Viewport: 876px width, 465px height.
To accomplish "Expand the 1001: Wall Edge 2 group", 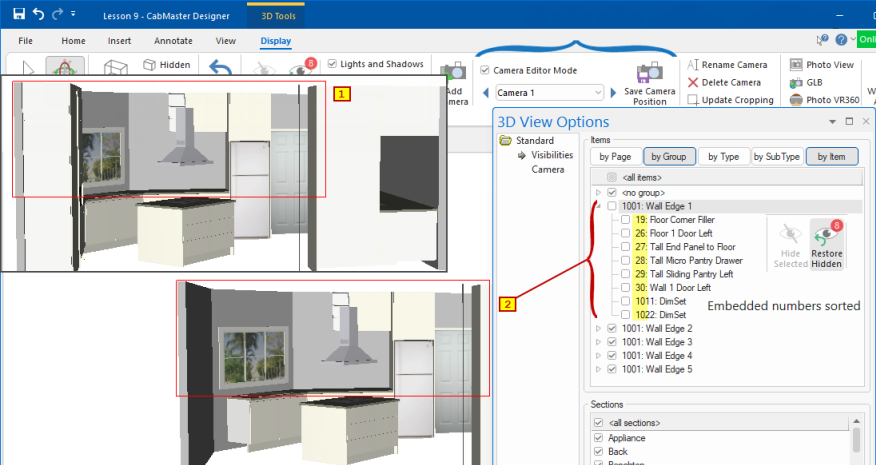I will pyautogui.click(x=599, y=329).
